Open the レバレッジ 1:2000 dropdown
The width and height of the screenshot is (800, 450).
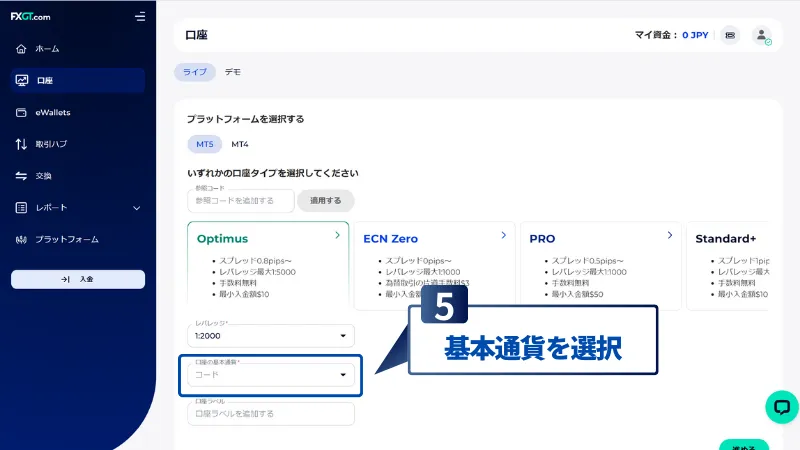pyautogui.click(x=271, y=336)
